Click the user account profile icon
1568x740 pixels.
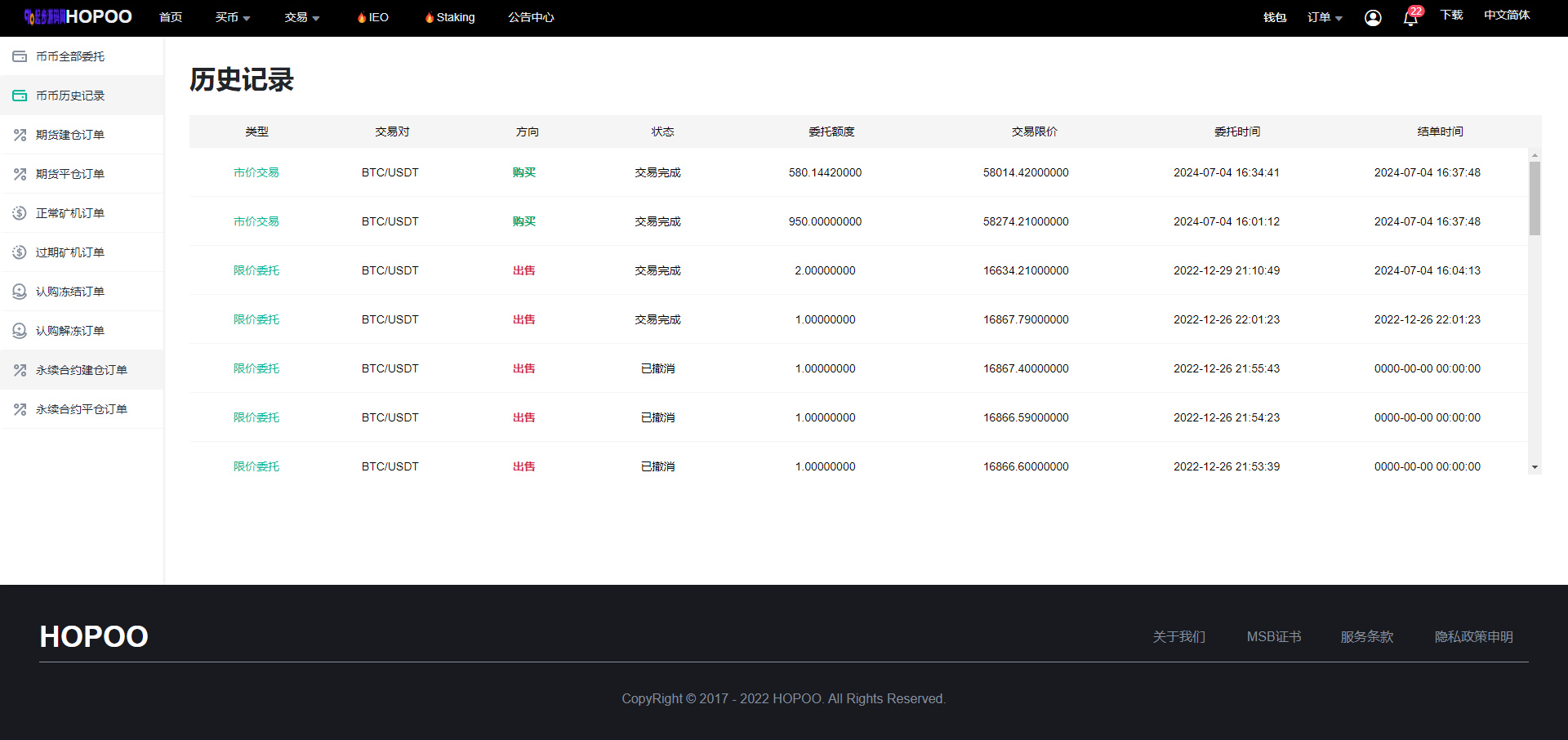[x=1373, y=18]
